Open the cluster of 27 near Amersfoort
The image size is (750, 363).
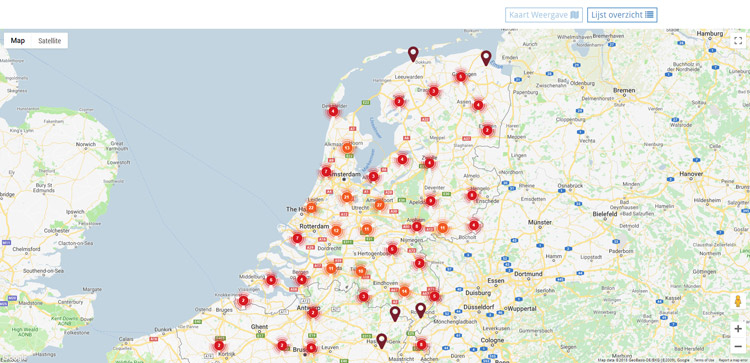click(379, 205)
